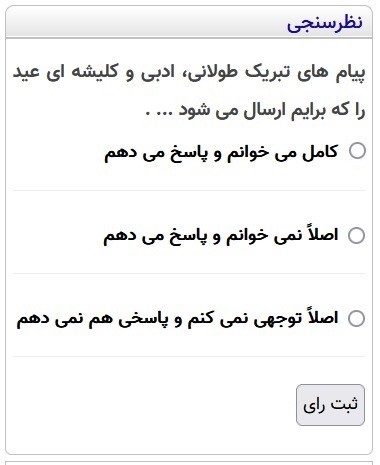Submit the vote with 'ثبت رای' button

coord(330,405)
